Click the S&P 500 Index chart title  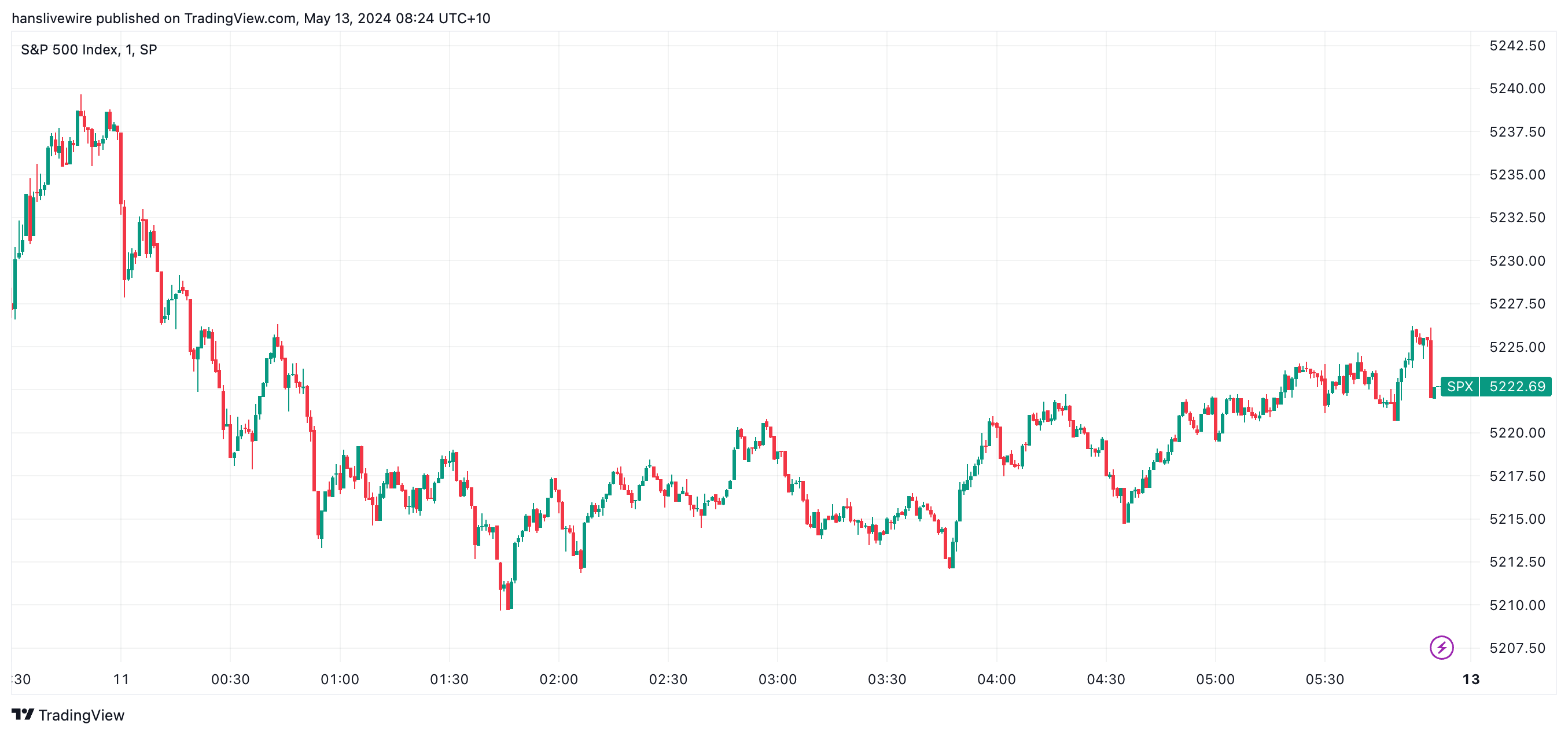(x=89, y=49)
